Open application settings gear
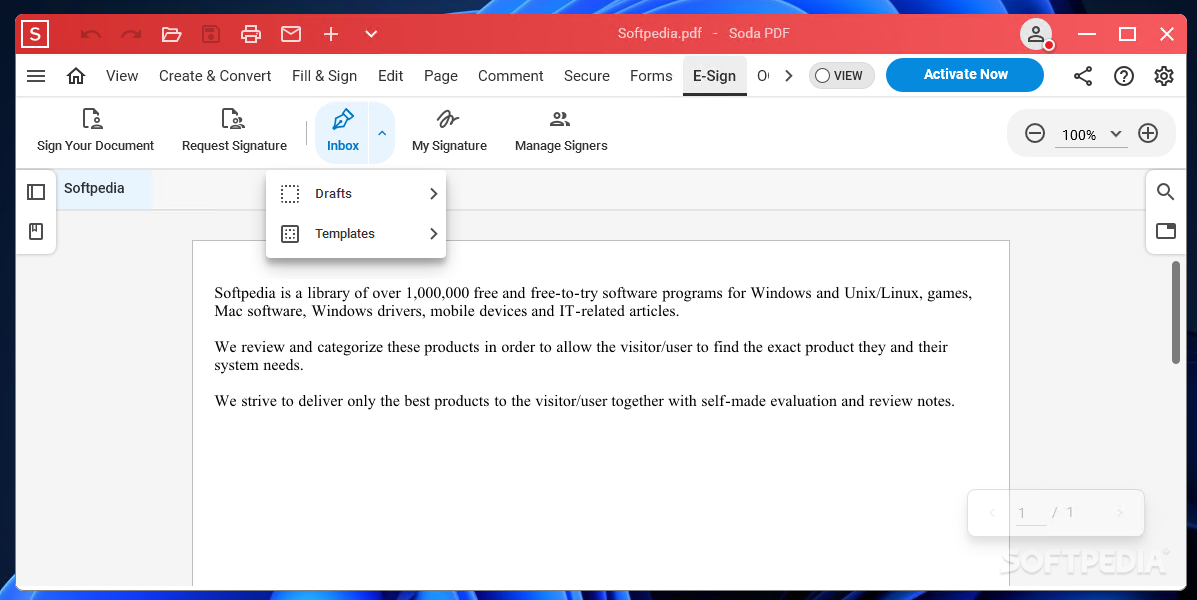 (1163, 76)
